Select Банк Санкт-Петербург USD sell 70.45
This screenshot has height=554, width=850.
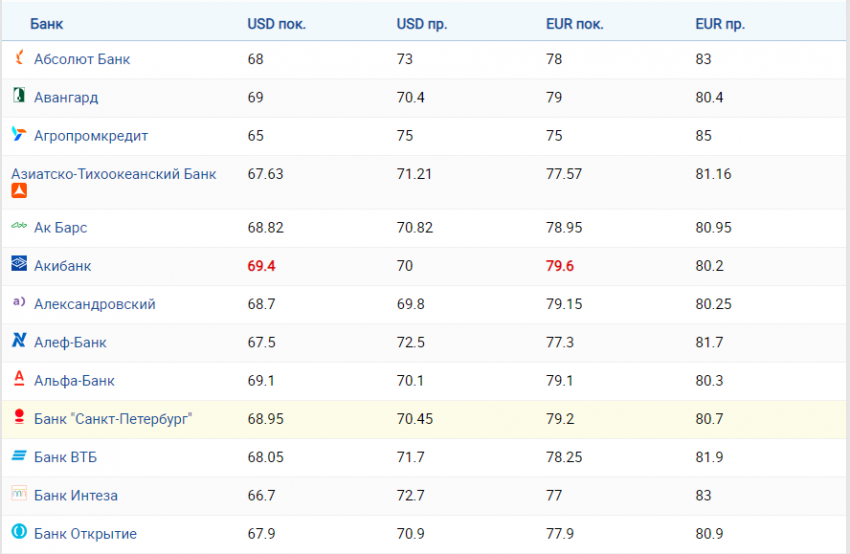tap(415, 419)
